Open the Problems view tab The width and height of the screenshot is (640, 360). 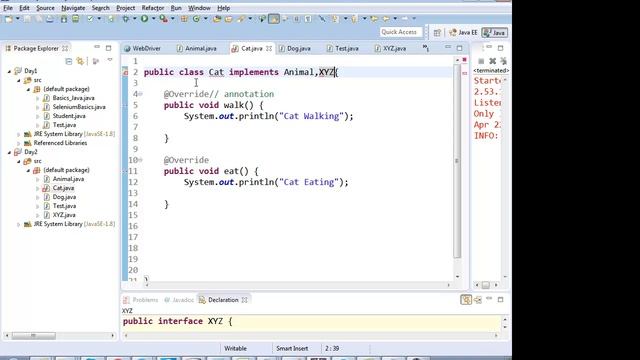click(x=141, y=300)
